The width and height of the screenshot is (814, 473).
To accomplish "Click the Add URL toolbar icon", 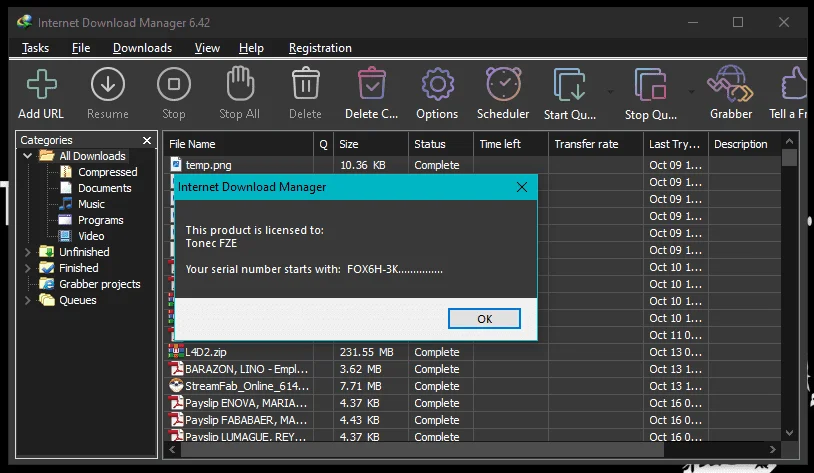I will tap(42, 85).
